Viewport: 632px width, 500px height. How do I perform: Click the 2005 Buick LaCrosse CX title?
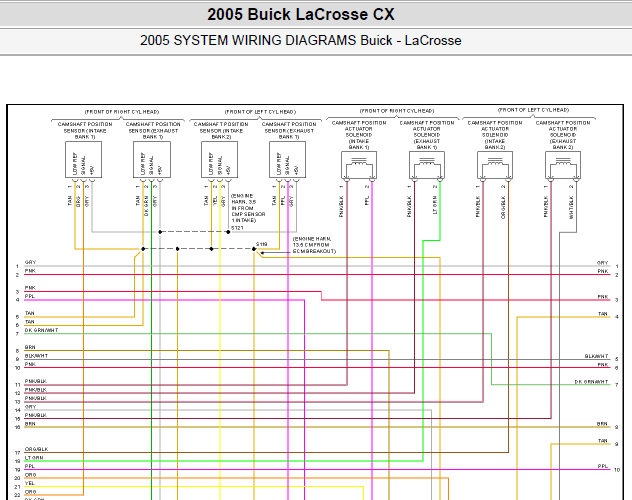pos(301,15)
